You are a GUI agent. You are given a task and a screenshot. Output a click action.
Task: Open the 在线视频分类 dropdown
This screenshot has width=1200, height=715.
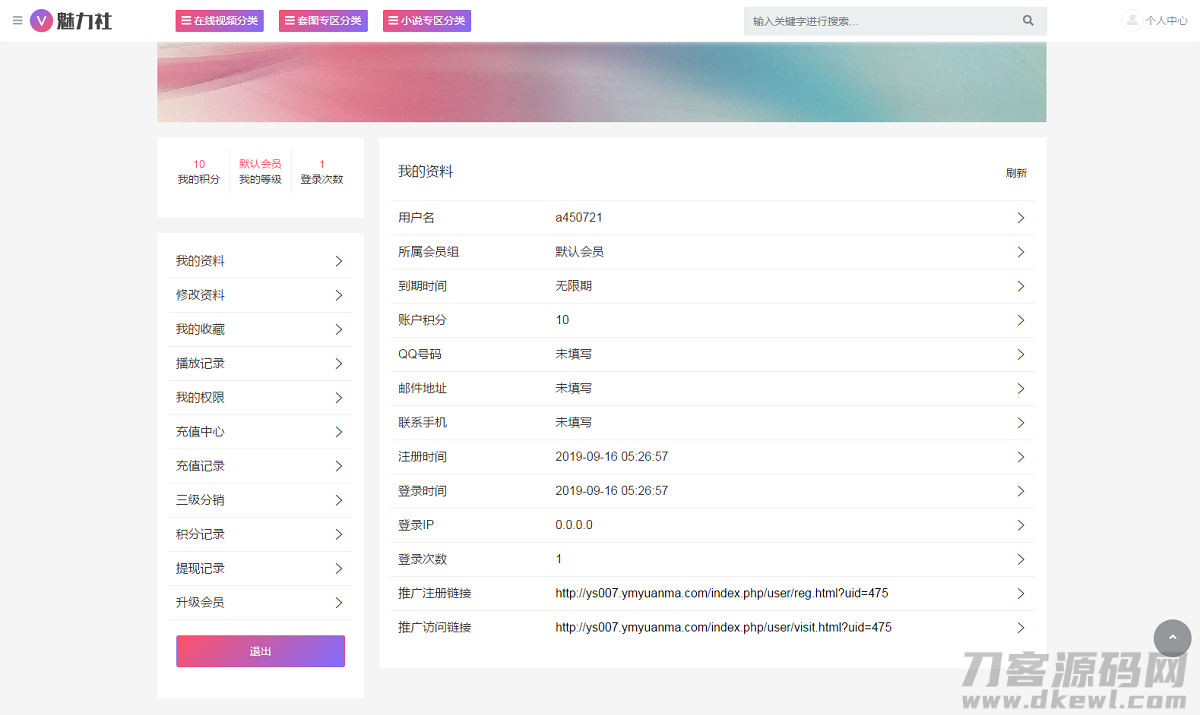(x=219, y=21)
